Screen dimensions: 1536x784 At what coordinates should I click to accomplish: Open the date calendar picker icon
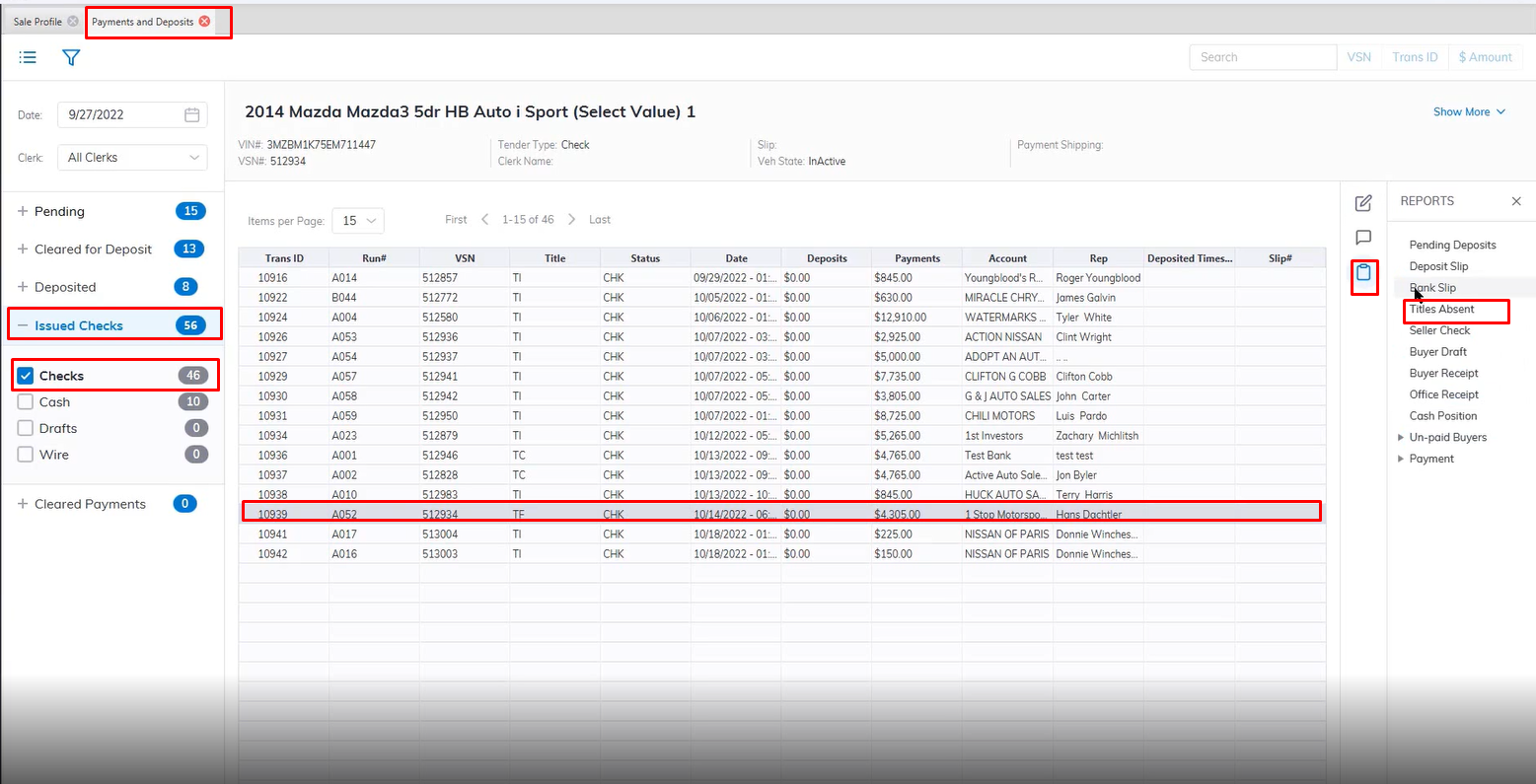coord(192,114)
